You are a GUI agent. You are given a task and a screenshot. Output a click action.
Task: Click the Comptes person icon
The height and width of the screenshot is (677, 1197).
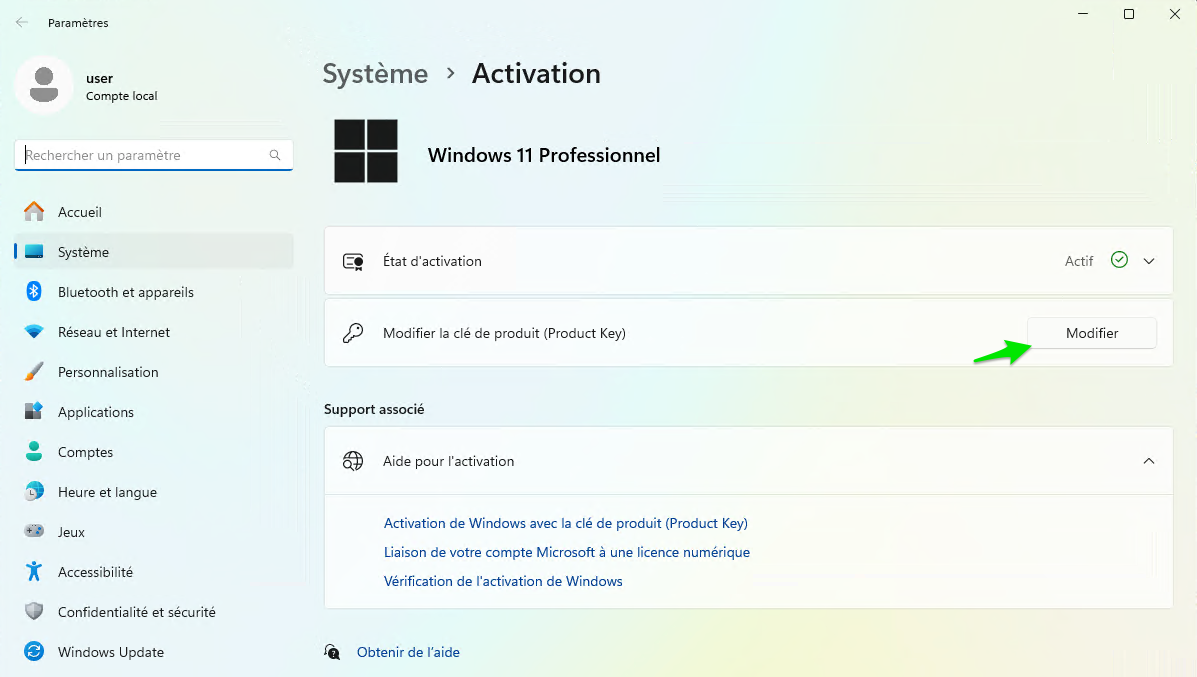[x=34, y=451]
